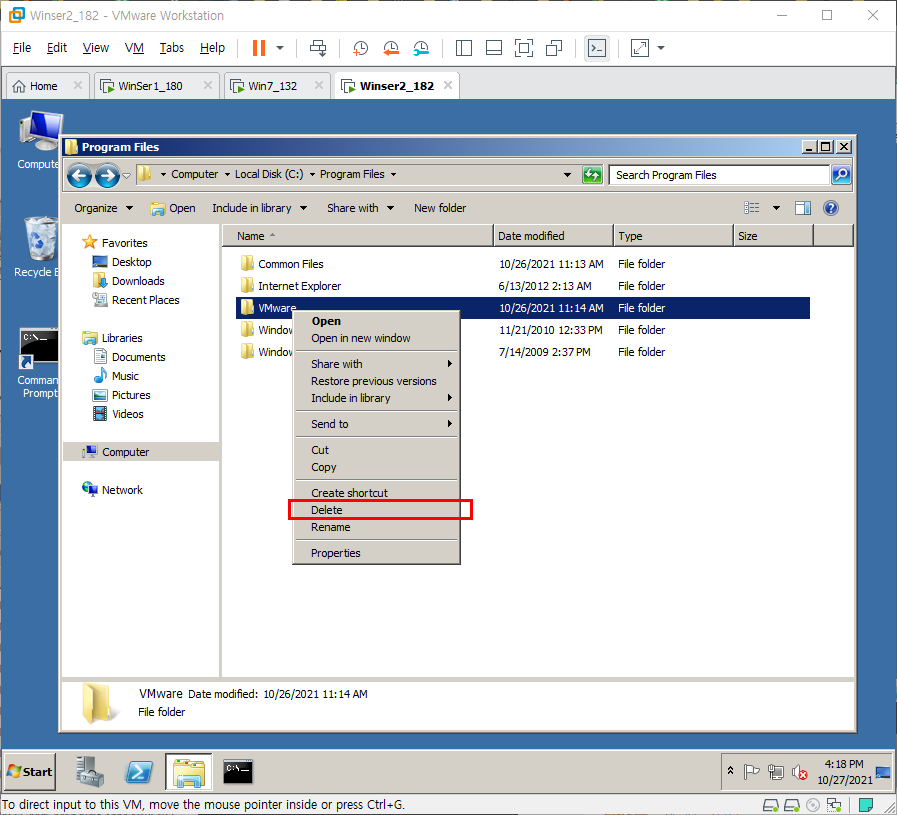Toggle the thumbnail bar view icon
The width and height of the screenshot is (897, 815).
[494, 48]
